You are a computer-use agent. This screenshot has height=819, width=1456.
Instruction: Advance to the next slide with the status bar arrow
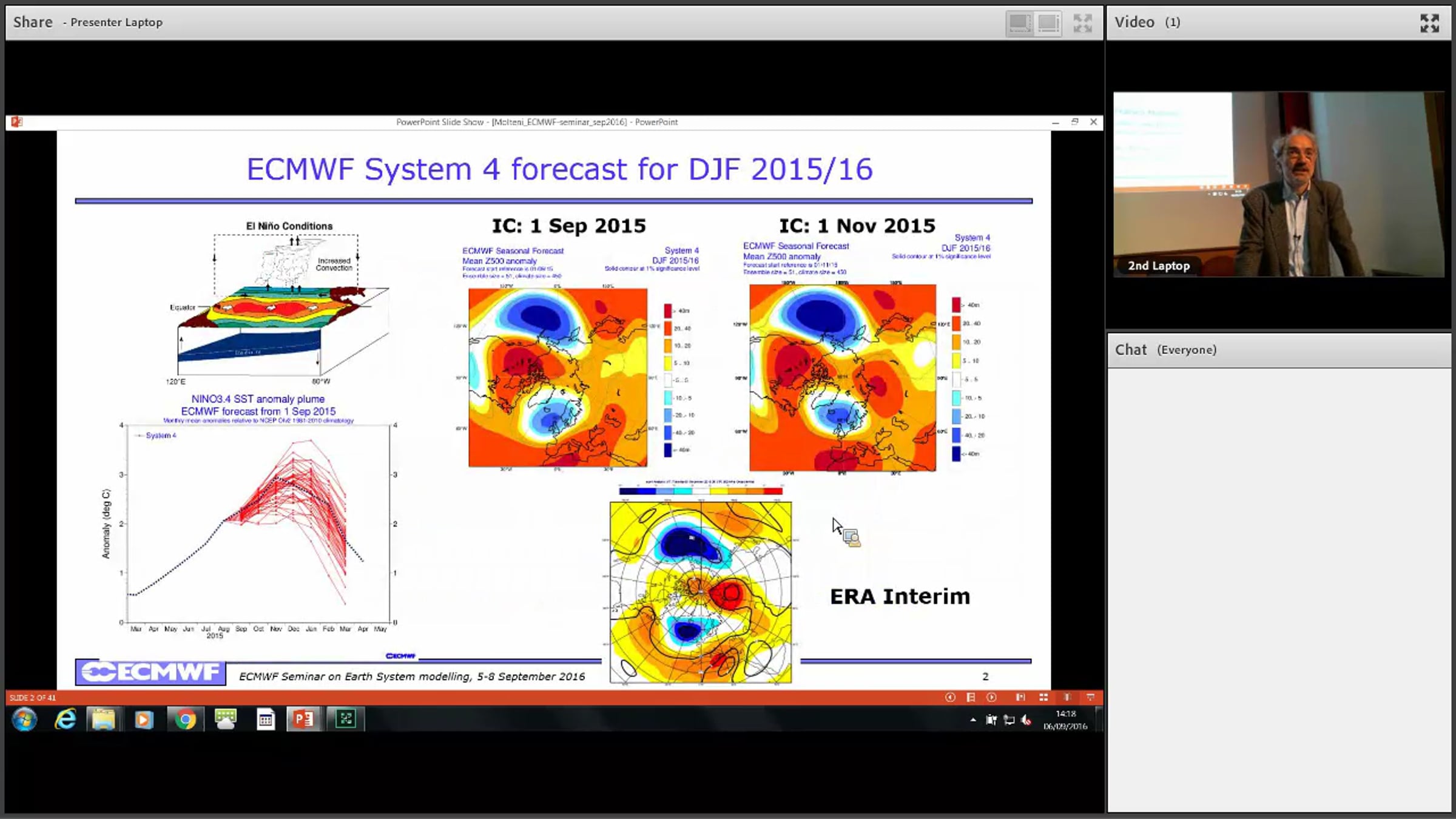click(991, 697)
